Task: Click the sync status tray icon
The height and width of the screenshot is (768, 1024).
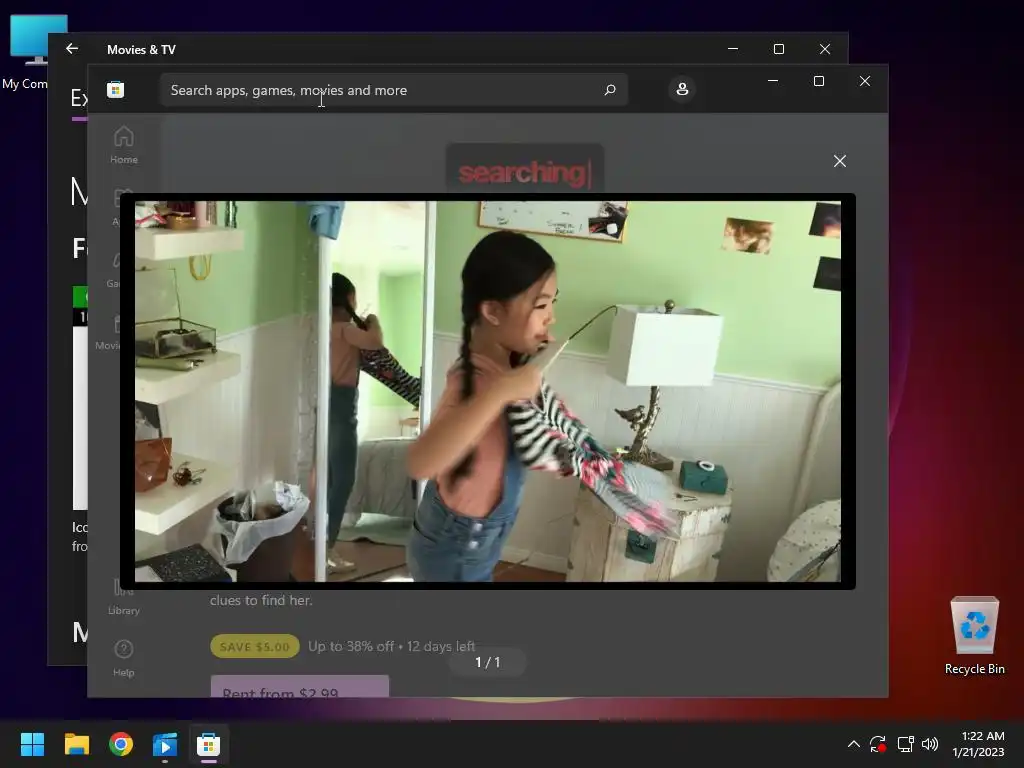Action: 878,744
